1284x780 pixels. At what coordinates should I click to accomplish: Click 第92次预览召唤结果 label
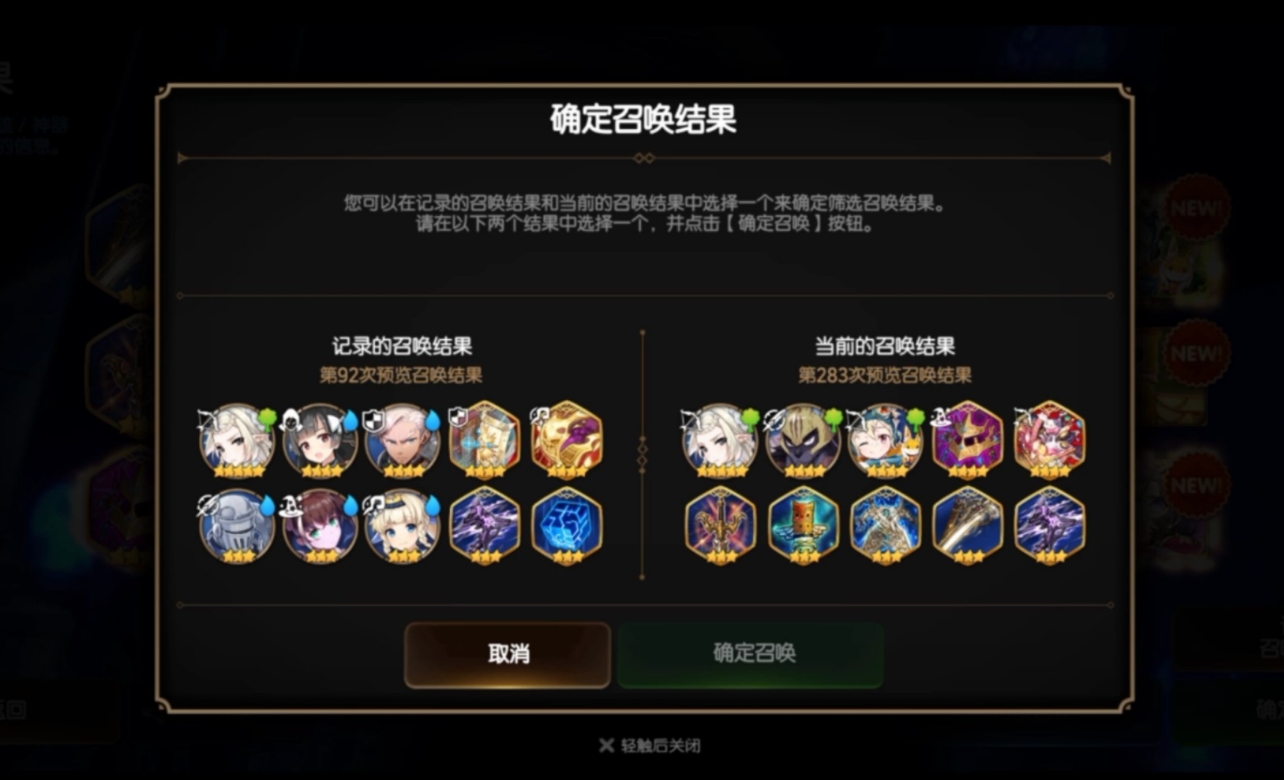[401, 376]
